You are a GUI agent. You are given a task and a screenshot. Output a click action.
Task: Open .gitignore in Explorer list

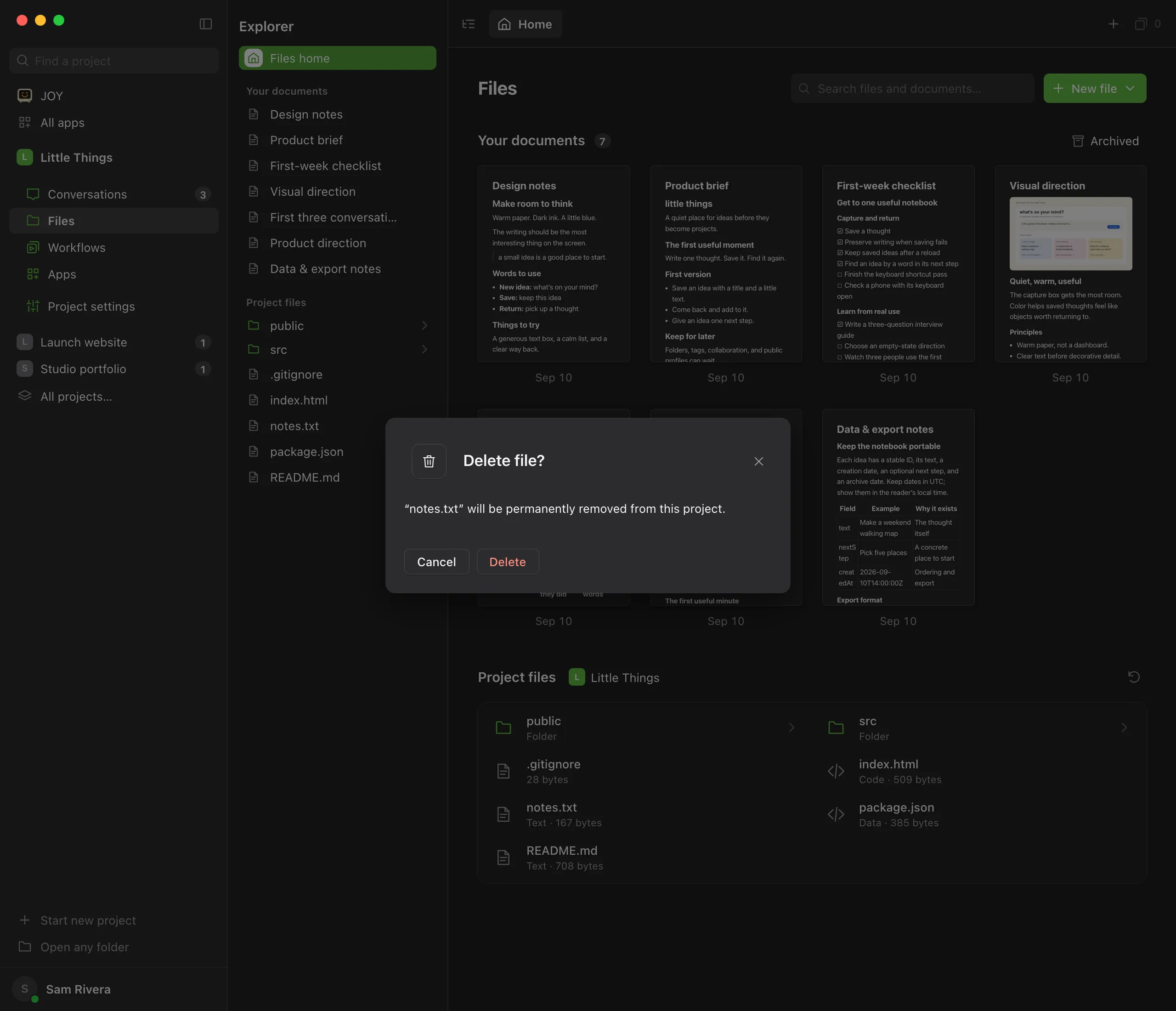pos(337,374)
